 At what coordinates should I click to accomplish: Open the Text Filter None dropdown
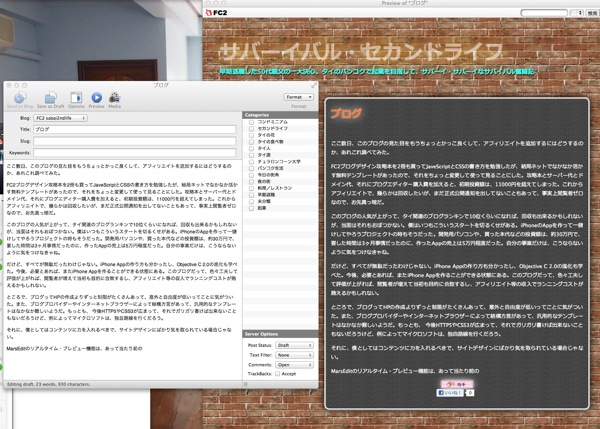(x=294, y=355)
